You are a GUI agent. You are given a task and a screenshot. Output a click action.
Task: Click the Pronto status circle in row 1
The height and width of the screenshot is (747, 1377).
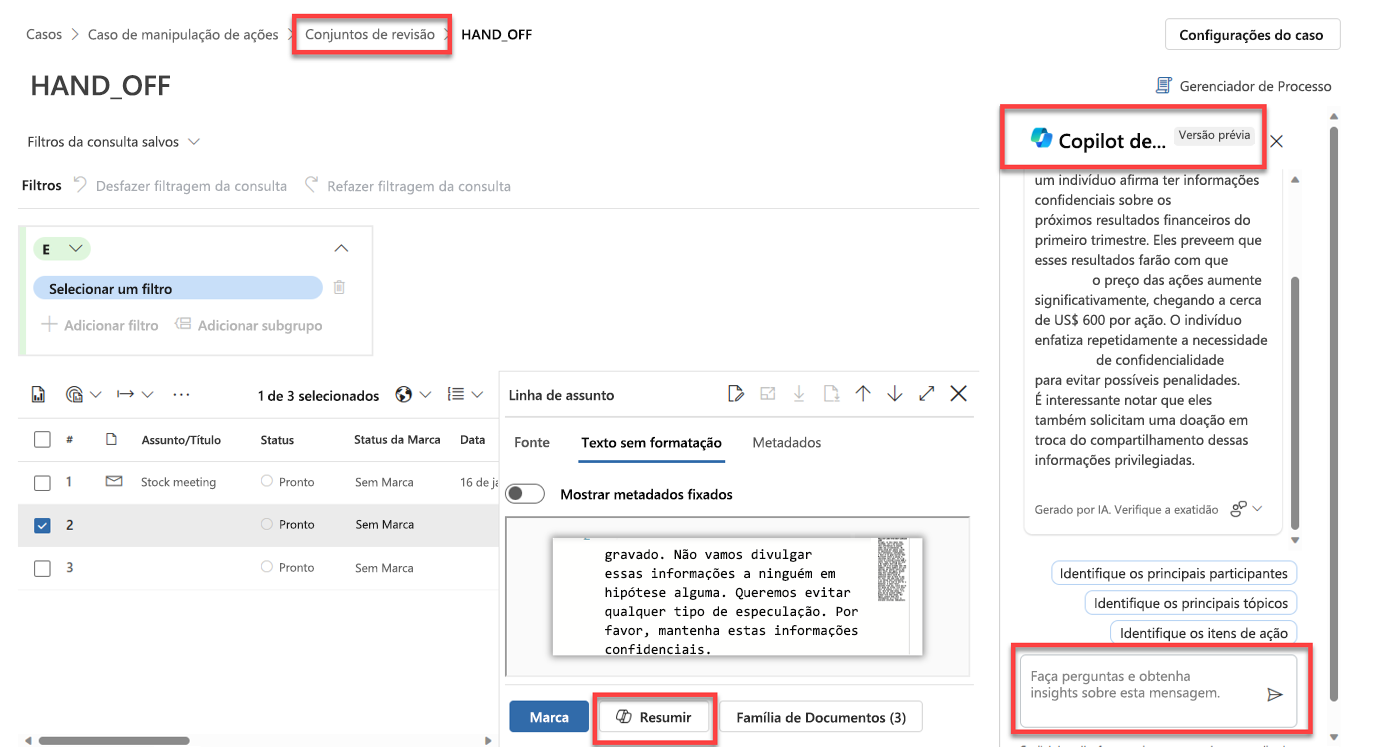click(x=267, y=481)
